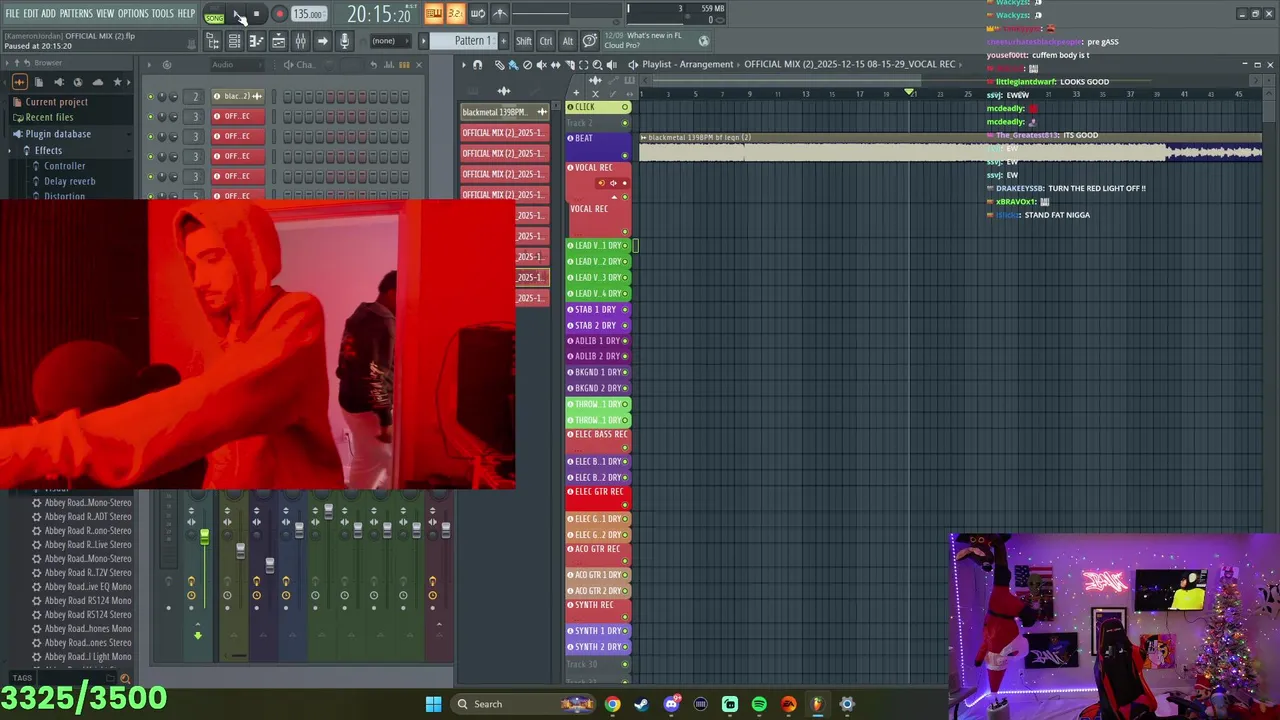Screen dimensions: 1280x720
Task: Open the (none) snap dropdown
Action: click(390, 41)
